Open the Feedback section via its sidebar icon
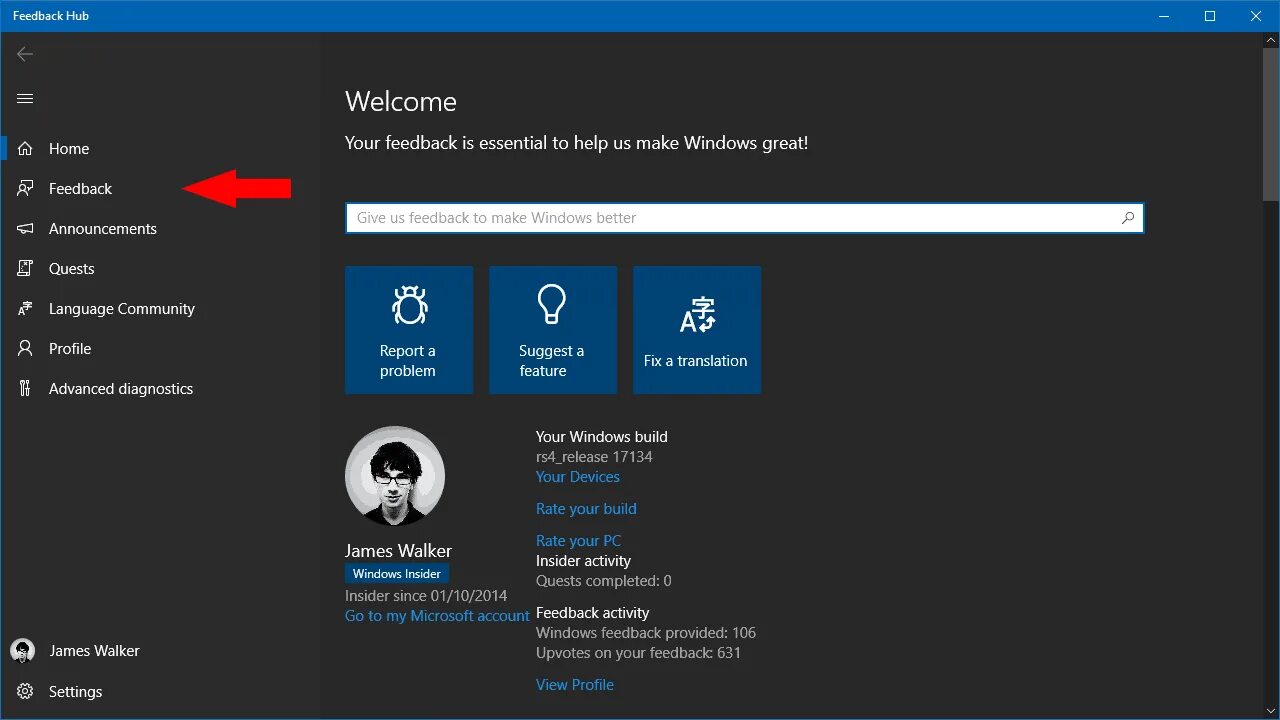The height and width of the screenshot is (720, 1280). [x=25, y=188]
